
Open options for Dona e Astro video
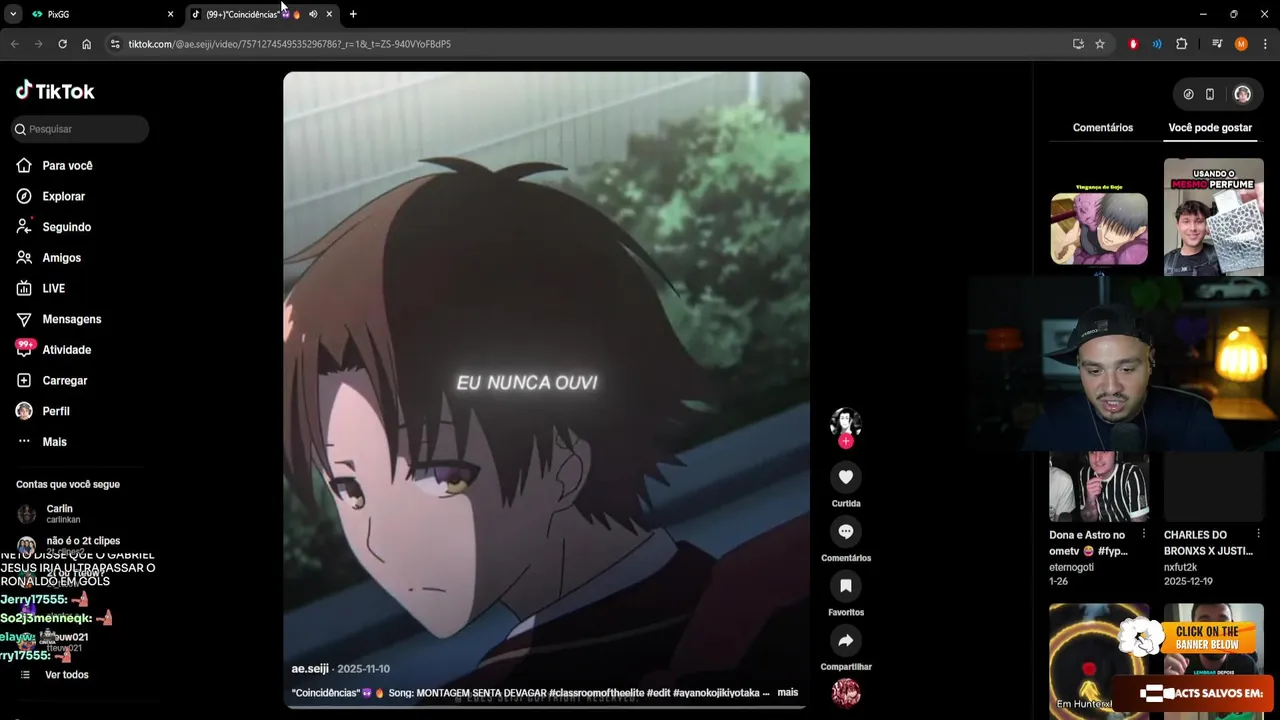pos(1144,534)
